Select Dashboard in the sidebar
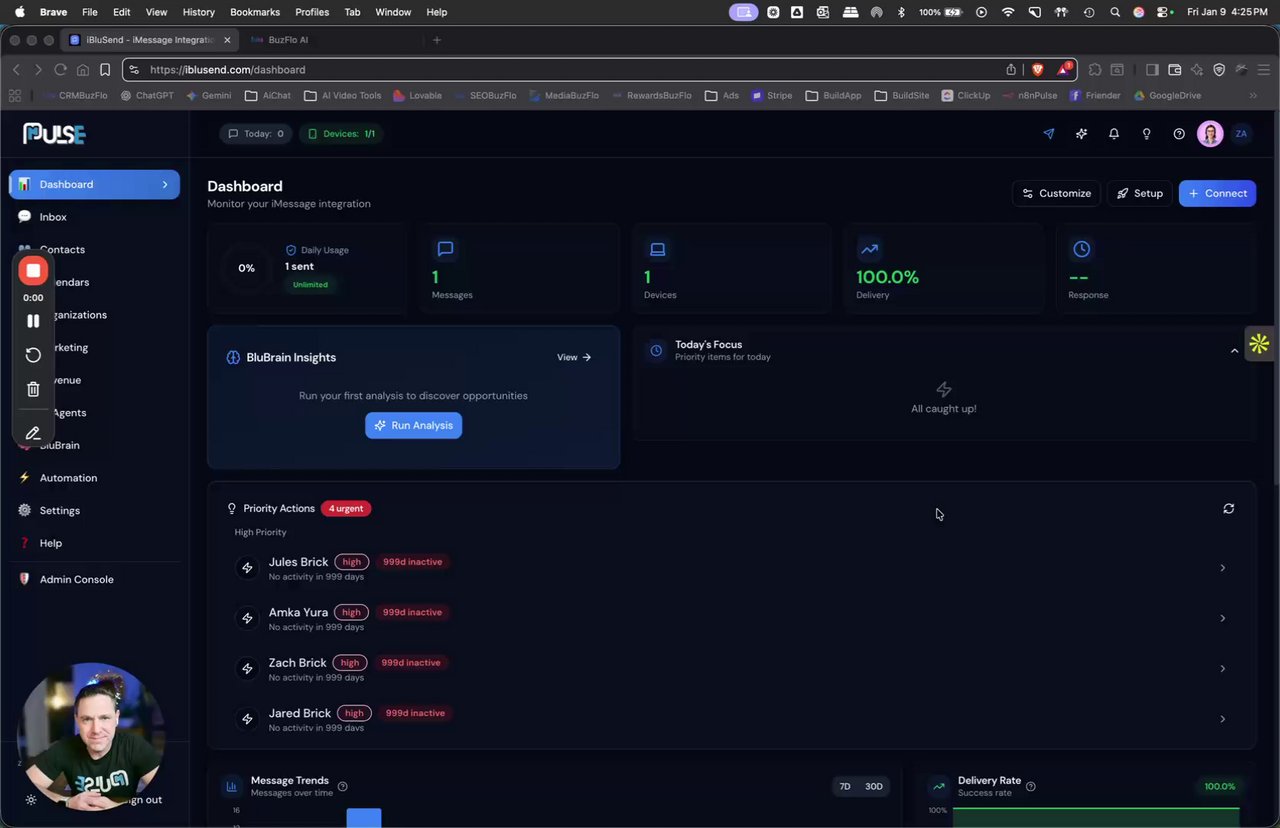 (x=94, y=184)
